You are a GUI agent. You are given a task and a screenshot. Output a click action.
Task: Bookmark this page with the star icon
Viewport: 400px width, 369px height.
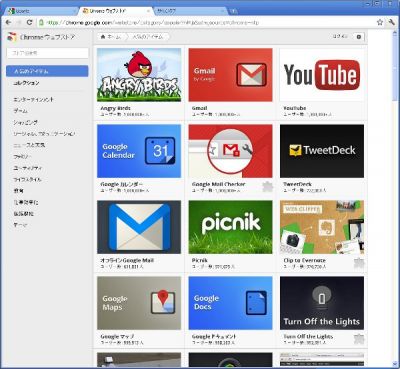(x=380, y=23)
